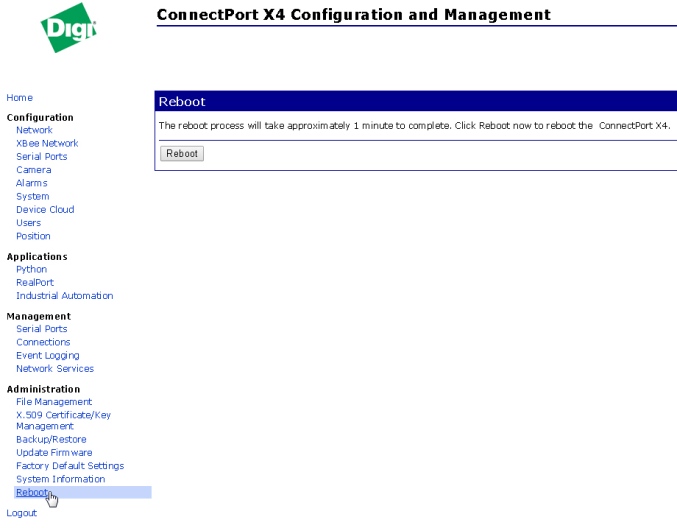Open Network configuration settings
677x528 pixels.
coord(34,130)
